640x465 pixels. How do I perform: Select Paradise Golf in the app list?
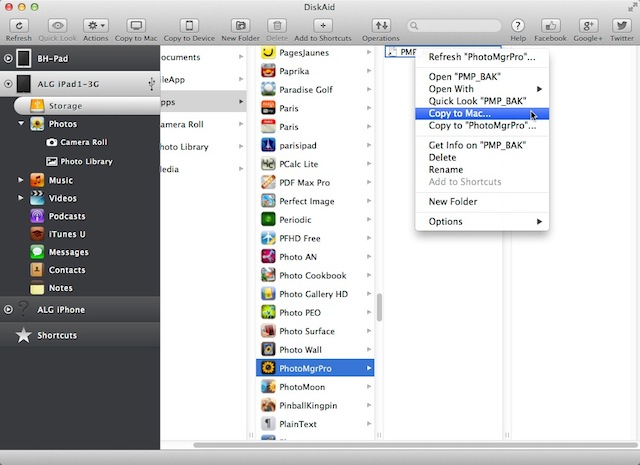point(315,89)
